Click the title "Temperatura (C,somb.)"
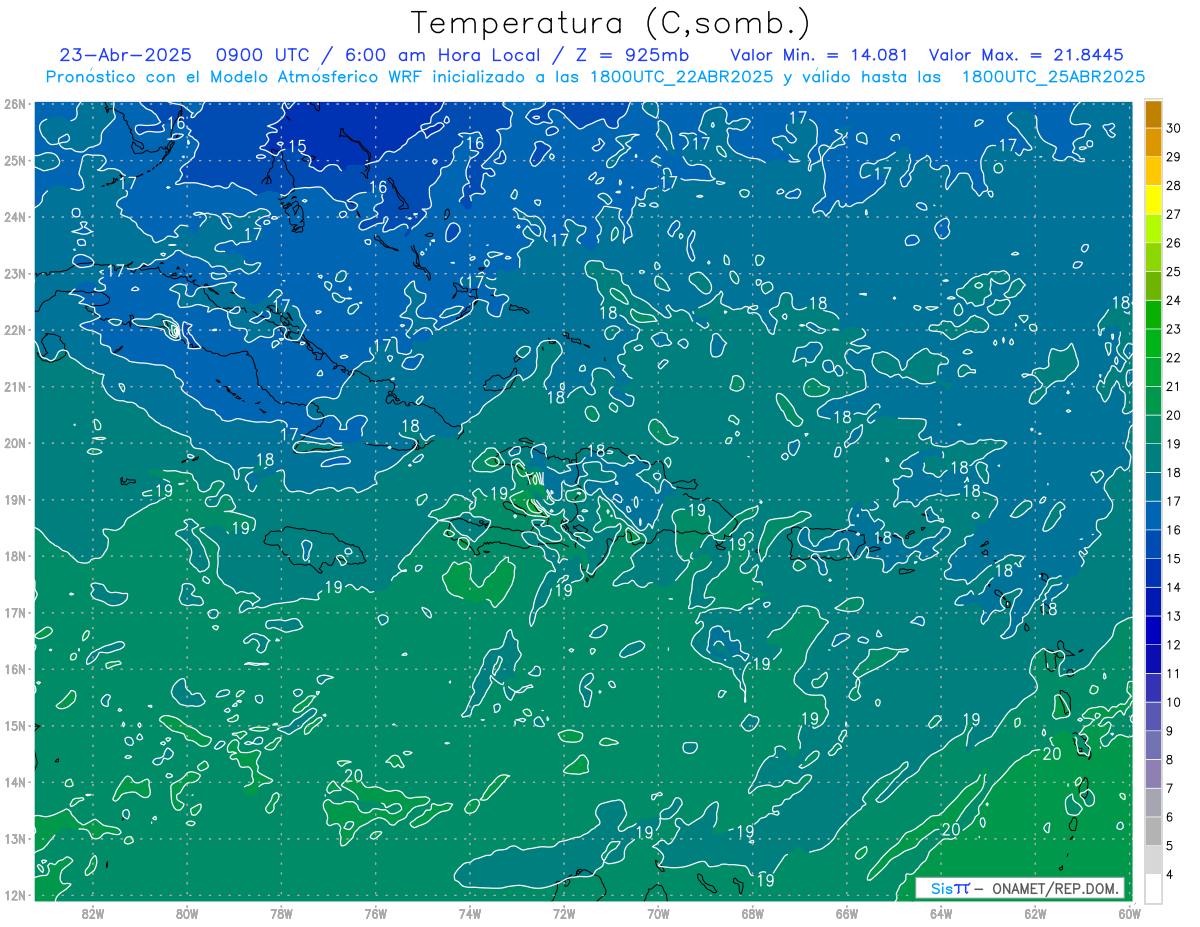The image size is (1200, 927). 611,23
